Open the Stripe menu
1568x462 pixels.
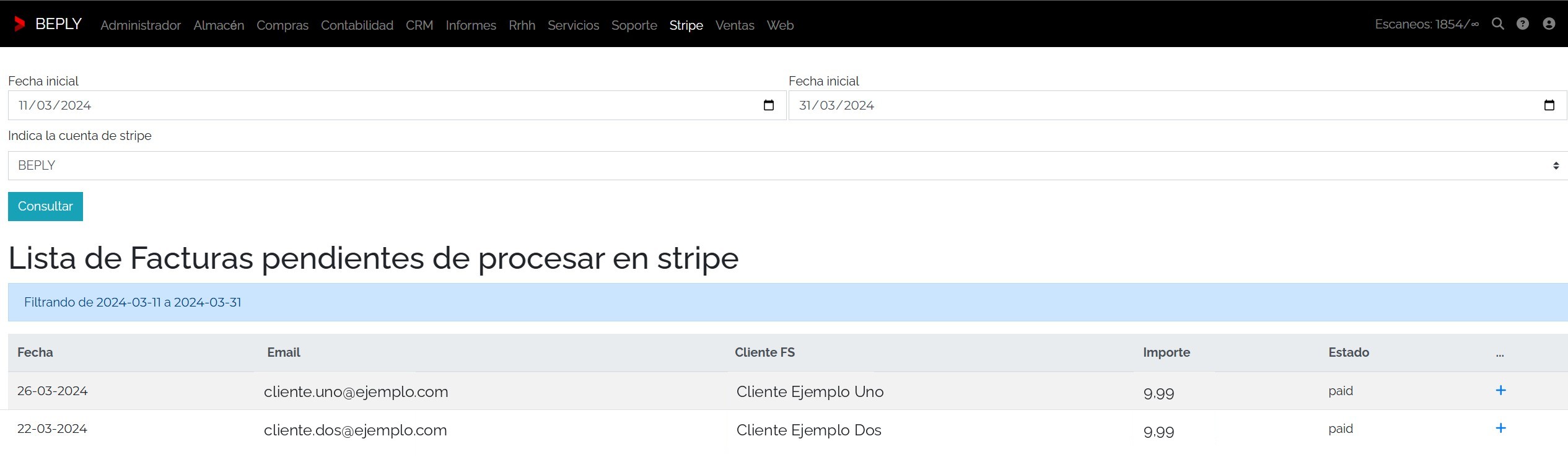tap(686, 25)
